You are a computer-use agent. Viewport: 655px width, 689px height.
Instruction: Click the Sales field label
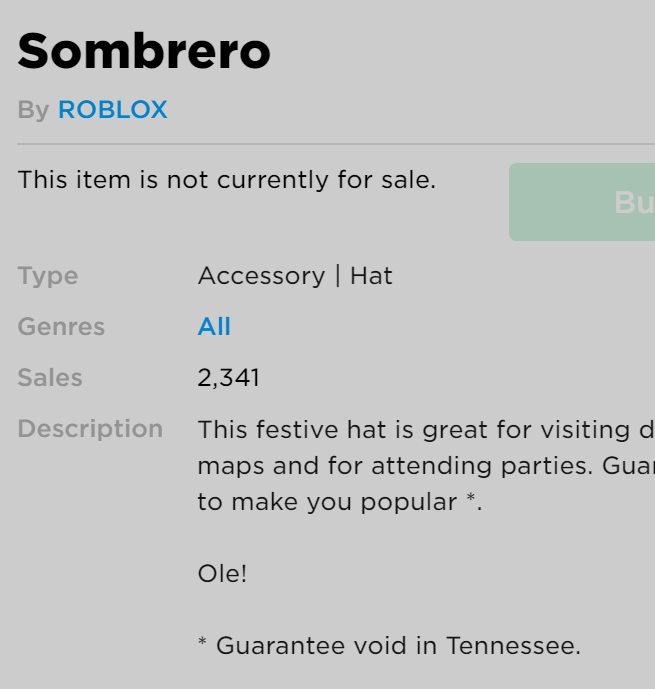pos(50,378)
